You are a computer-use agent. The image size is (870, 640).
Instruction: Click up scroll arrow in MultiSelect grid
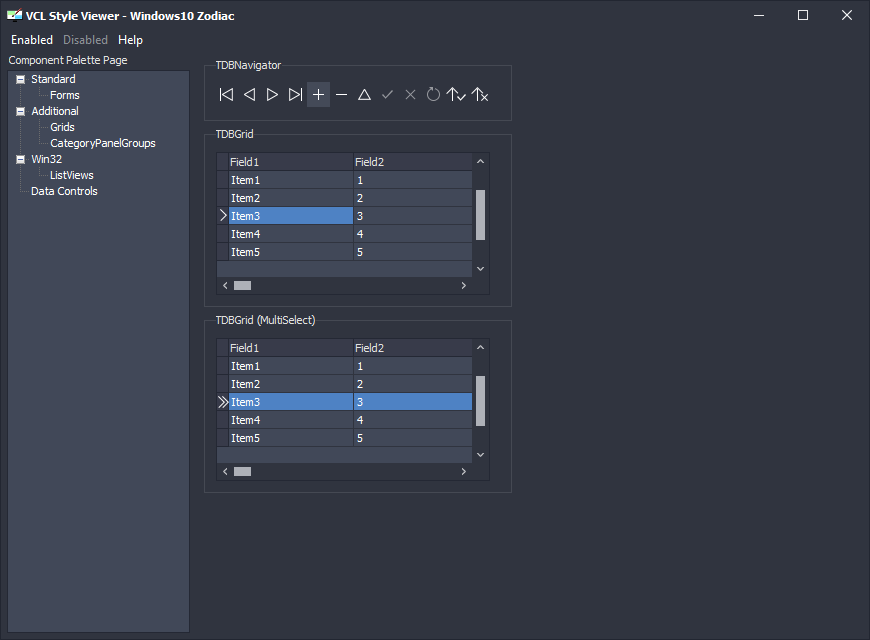tap(480, 347)
